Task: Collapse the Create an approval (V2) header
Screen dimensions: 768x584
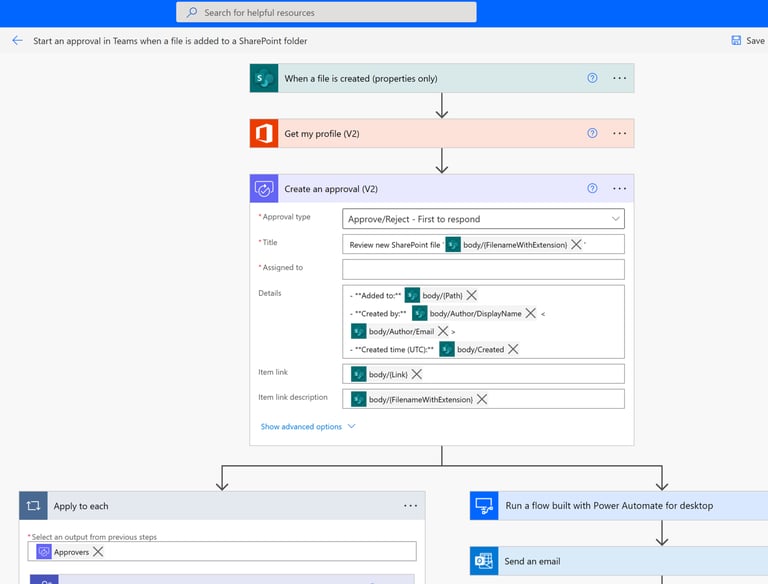Action: click(442, 189)
